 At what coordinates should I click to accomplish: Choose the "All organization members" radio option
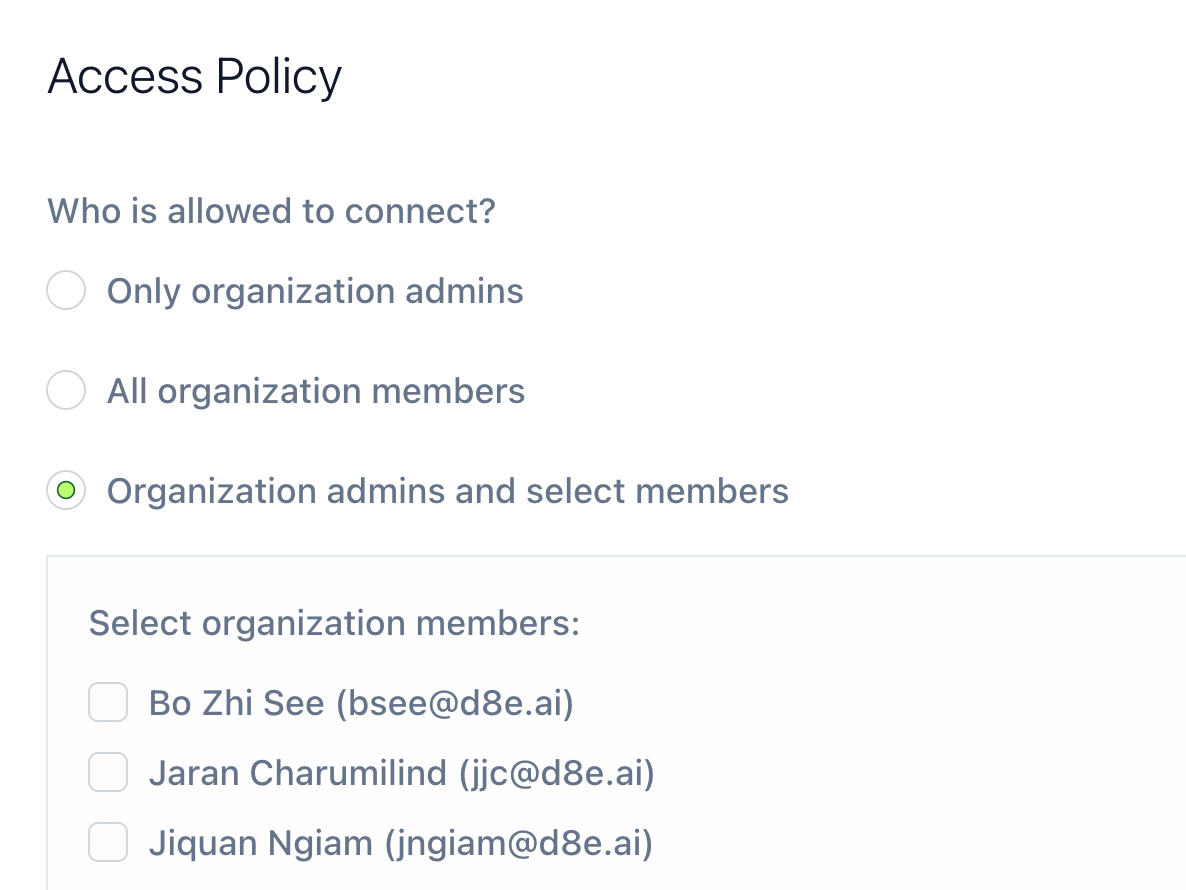[66, 390]
